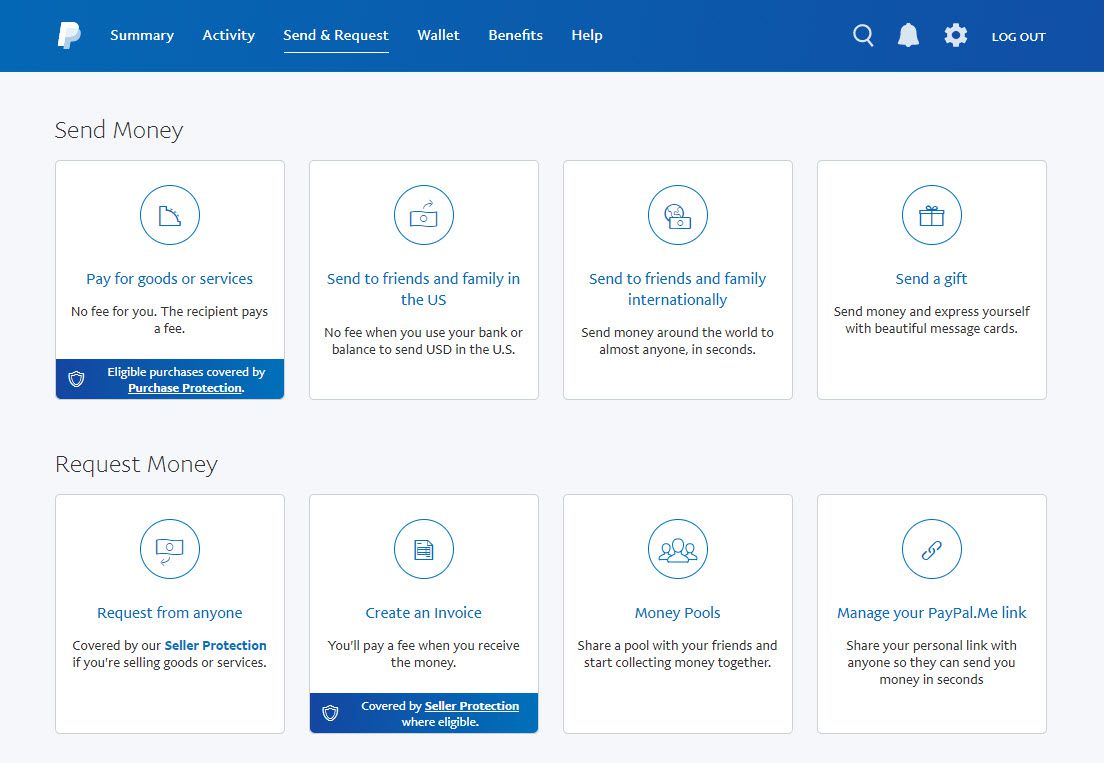
Task: Click the Pay for goods or services icon
Action: [170, 215]
